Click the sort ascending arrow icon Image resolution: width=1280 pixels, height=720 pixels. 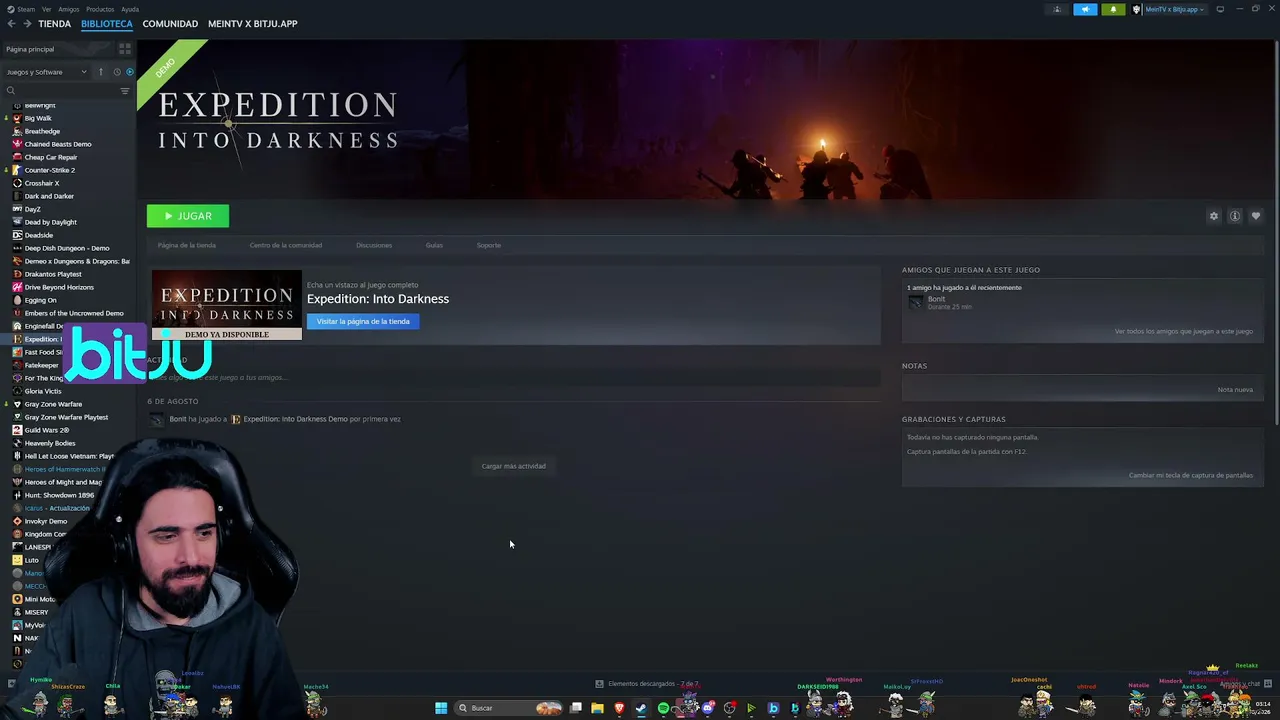101,72
